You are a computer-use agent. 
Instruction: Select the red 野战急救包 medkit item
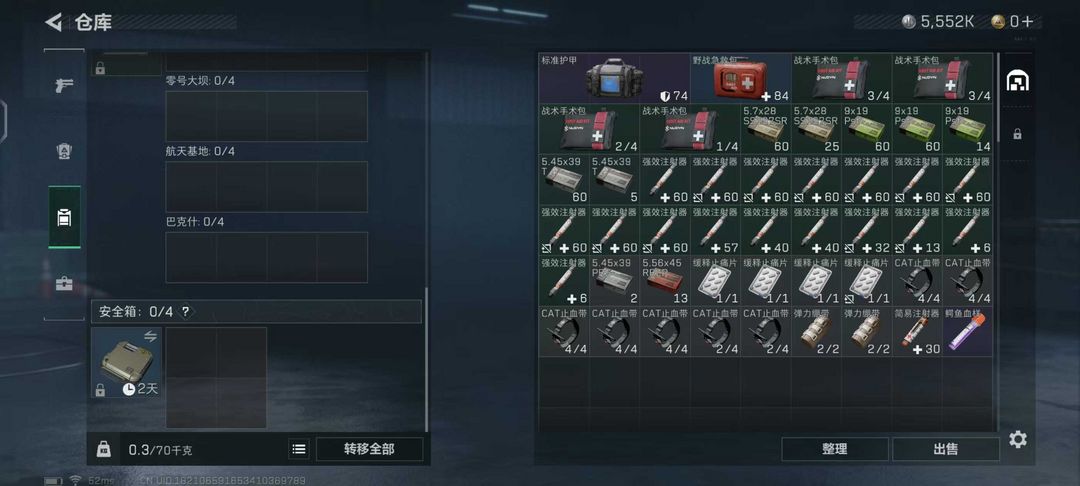[x=740, y=78]
